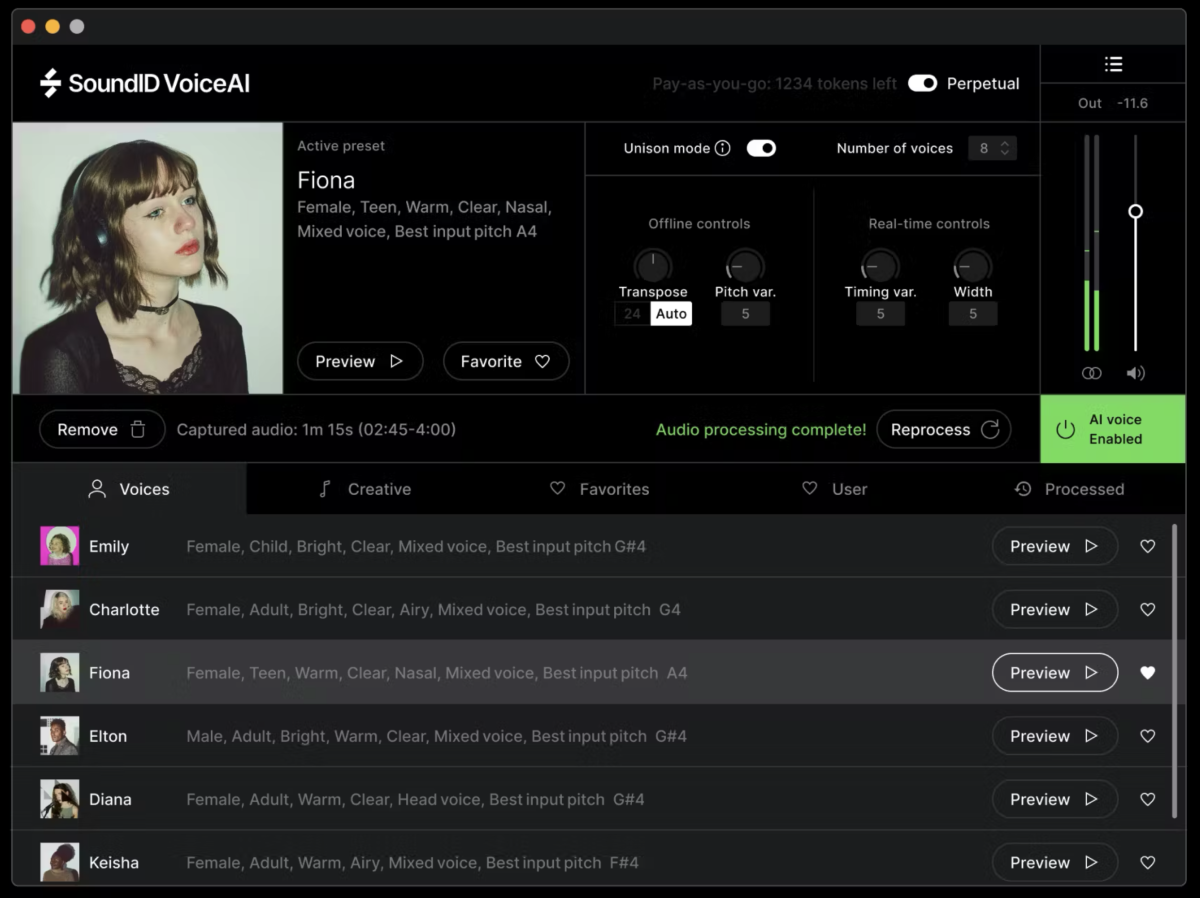The height and width of the screenshot is (898, 1200).
Task: Click the Transpose value field 24
Action: click(632, 314)
